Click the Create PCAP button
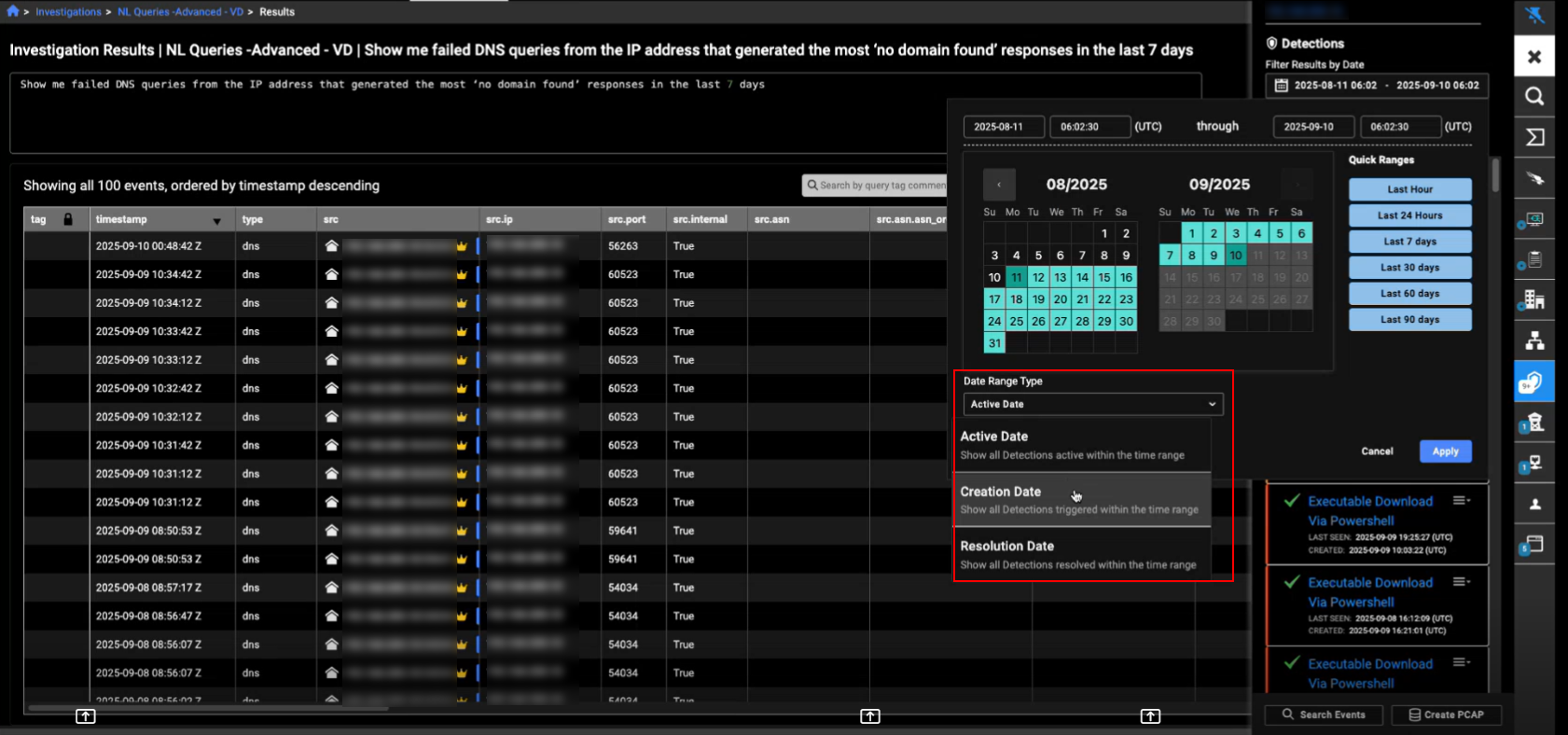Image resolution: width=1568 pixels, height=735 pixels. [x=1446, y=714]
